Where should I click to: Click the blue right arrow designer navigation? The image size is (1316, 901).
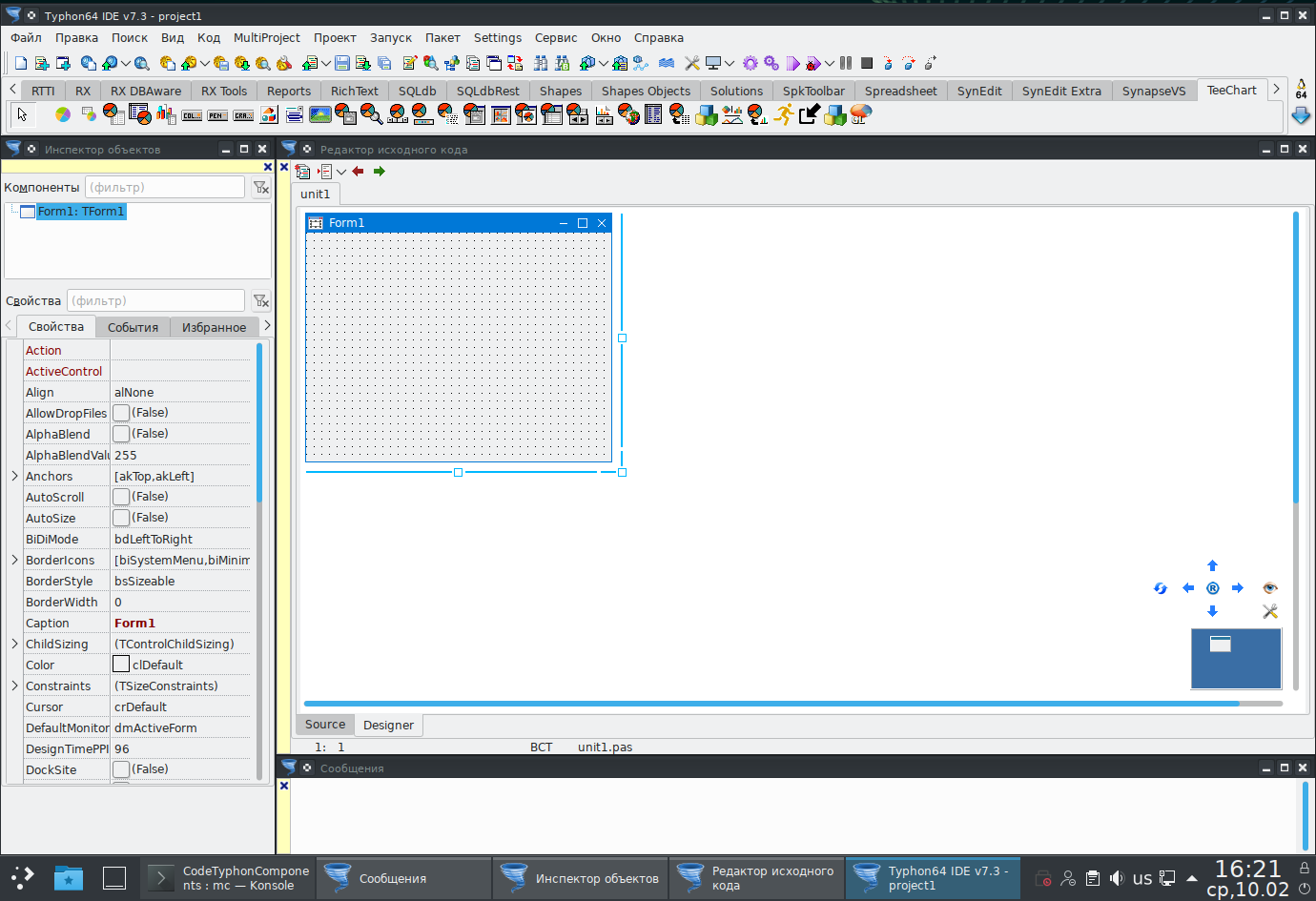coord(1238,588)
